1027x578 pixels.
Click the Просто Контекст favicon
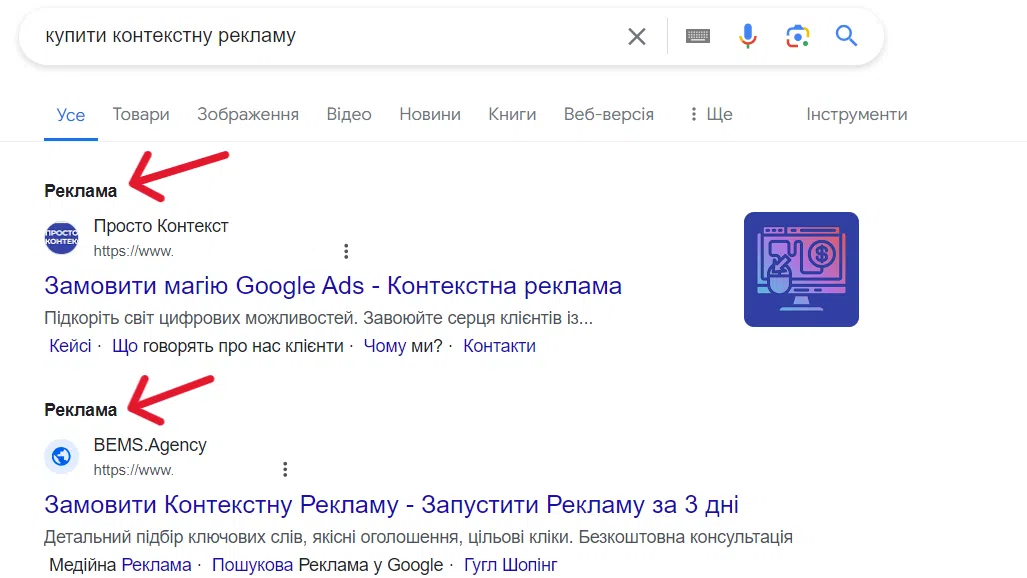[x=61, y=238]
